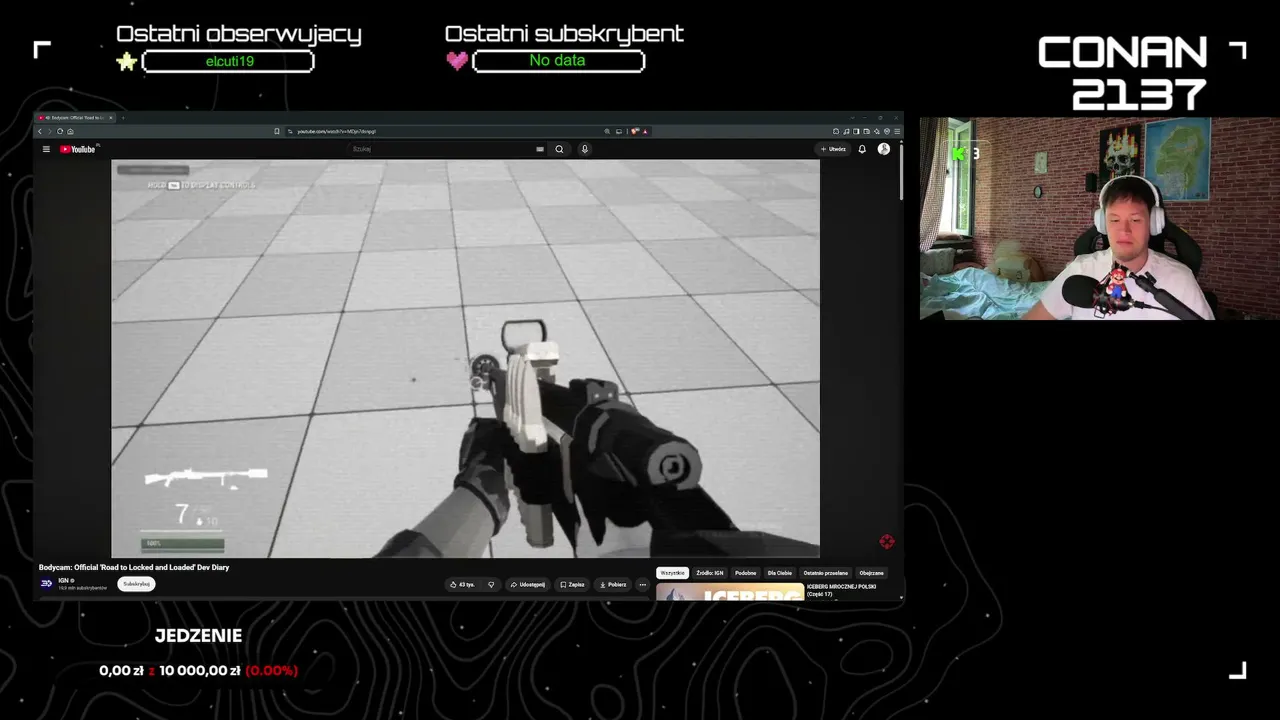The image size is (1280, 720).
Task: Select the Obejrzane filter chip
Action: [x=872, y=573]
